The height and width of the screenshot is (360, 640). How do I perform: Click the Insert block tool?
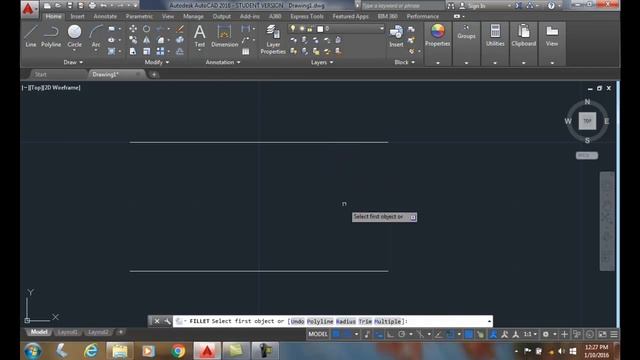(396, 36)
